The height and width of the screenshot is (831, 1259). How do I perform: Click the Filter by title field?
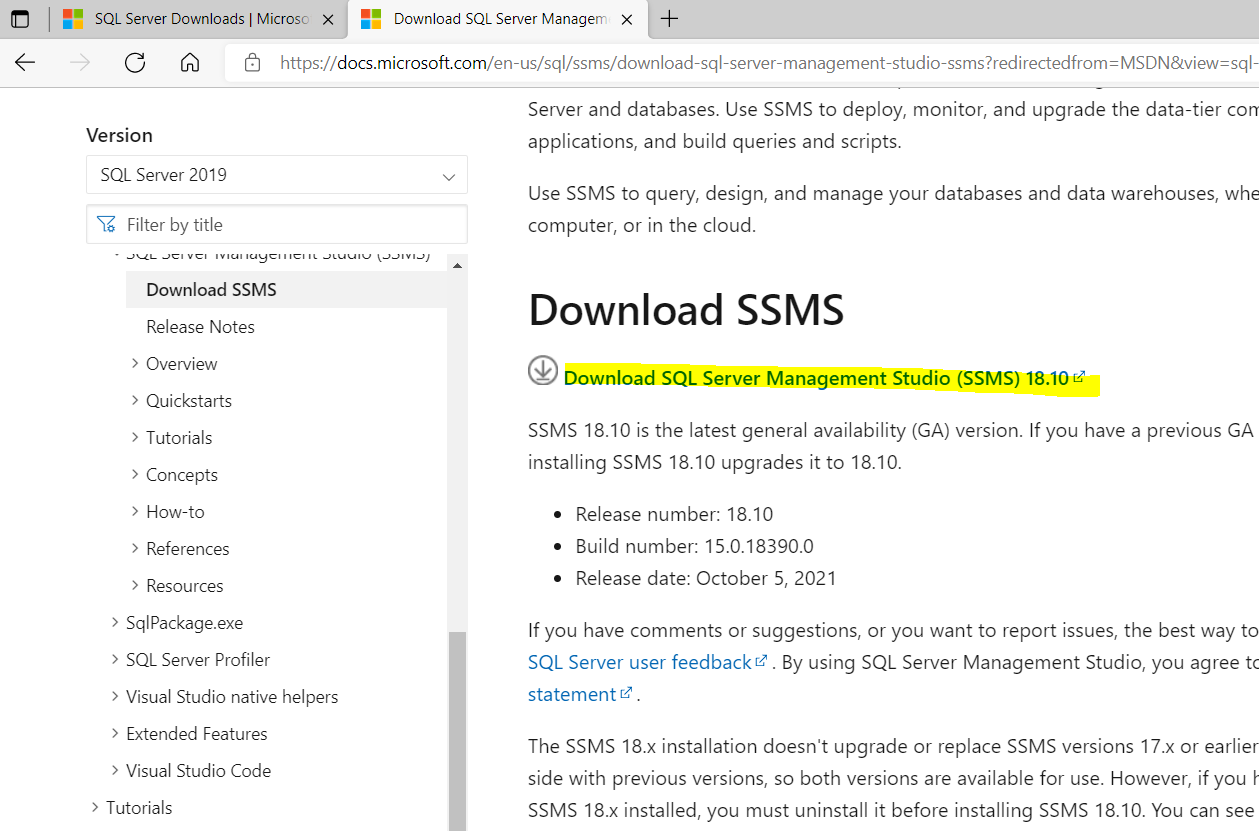click(x=277, y=224)
